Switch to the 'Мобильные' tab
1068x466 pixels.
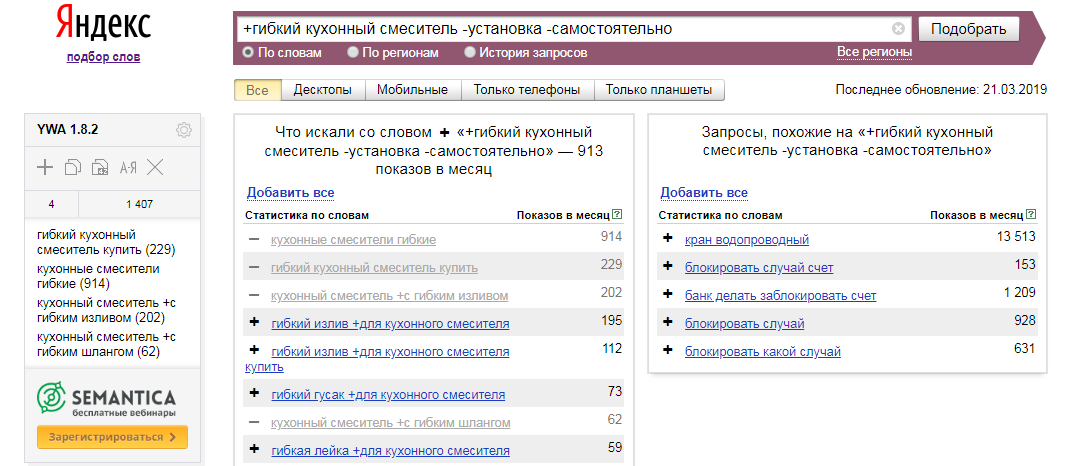point(412,90)
